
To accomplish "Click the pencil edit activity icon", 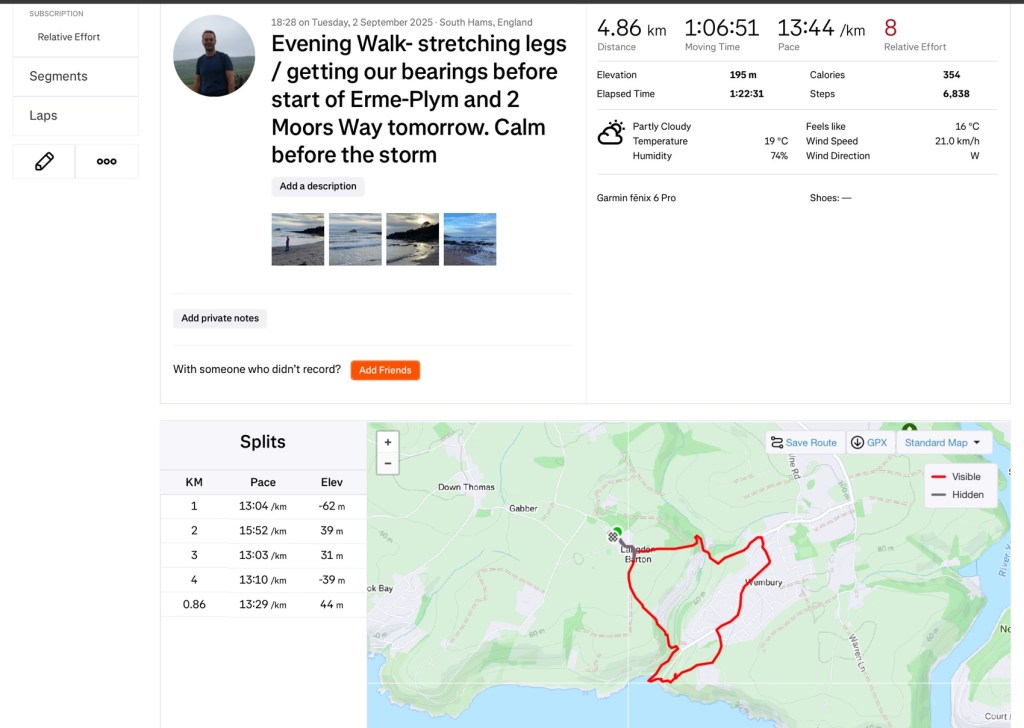I will click(x=44, y=162).
